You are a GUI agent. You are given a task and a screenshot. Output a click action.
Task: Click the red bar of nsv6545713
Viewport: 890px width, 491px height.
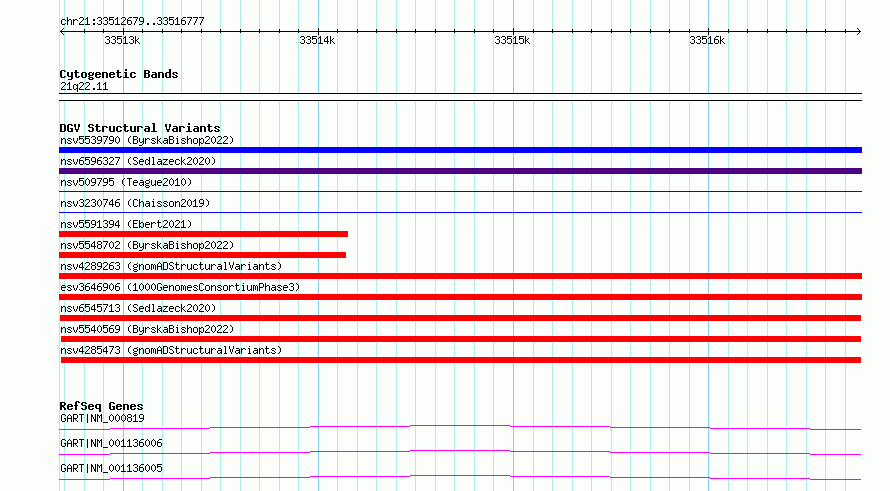[x=460, y=318]
